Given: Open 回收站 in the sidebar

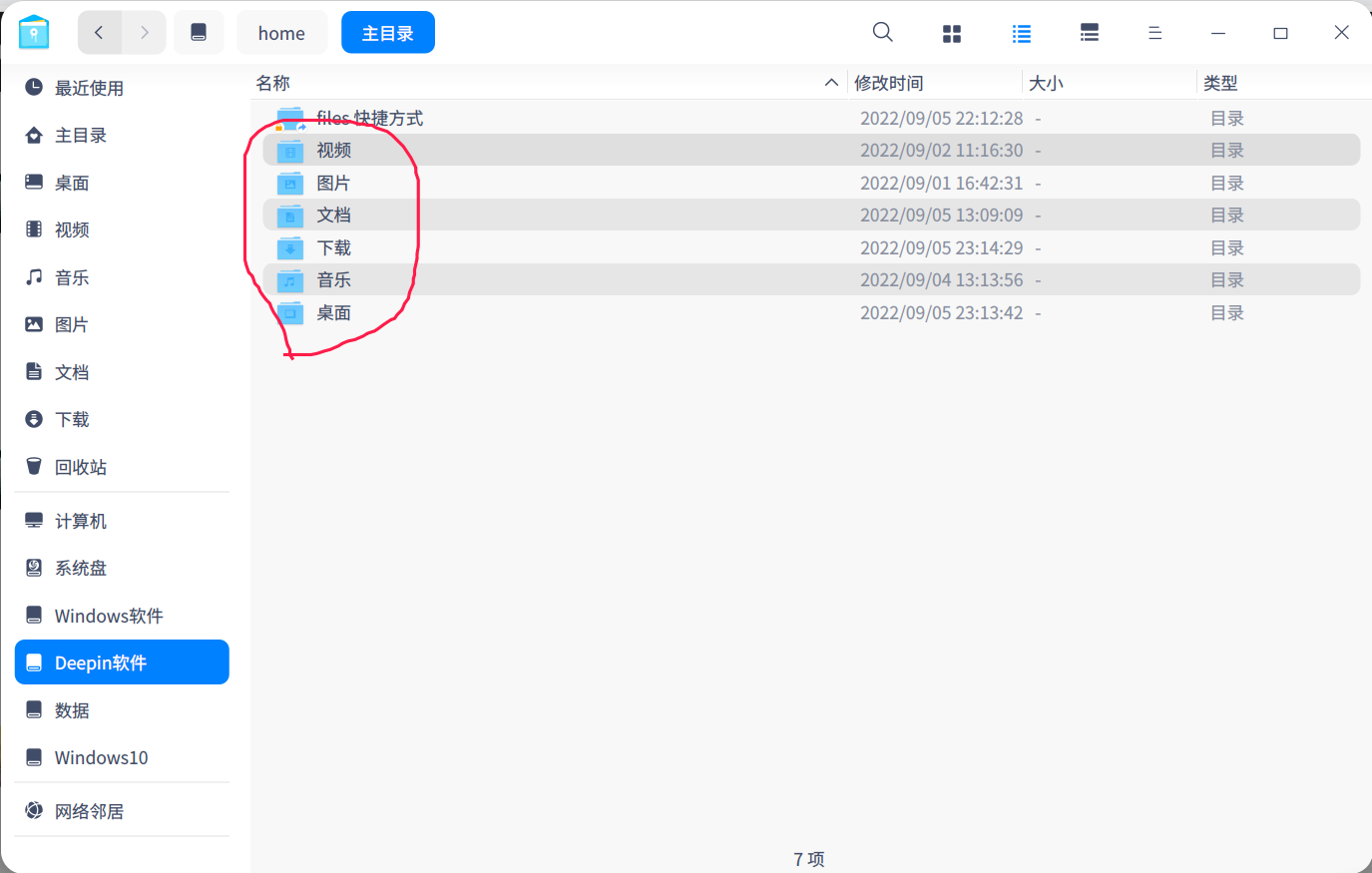Looking at the screenshot, I should click(123, 467).
